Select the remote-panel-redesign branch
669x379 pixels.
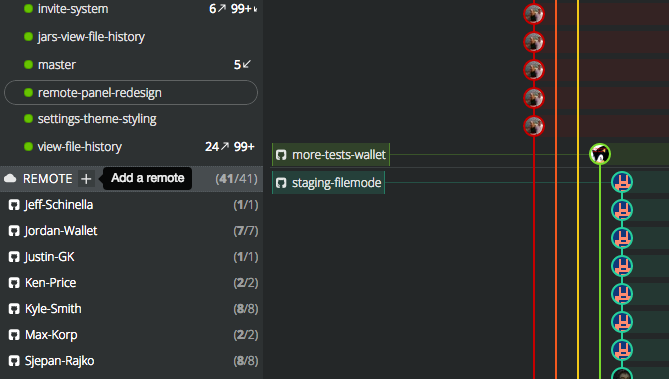(131, 93)
